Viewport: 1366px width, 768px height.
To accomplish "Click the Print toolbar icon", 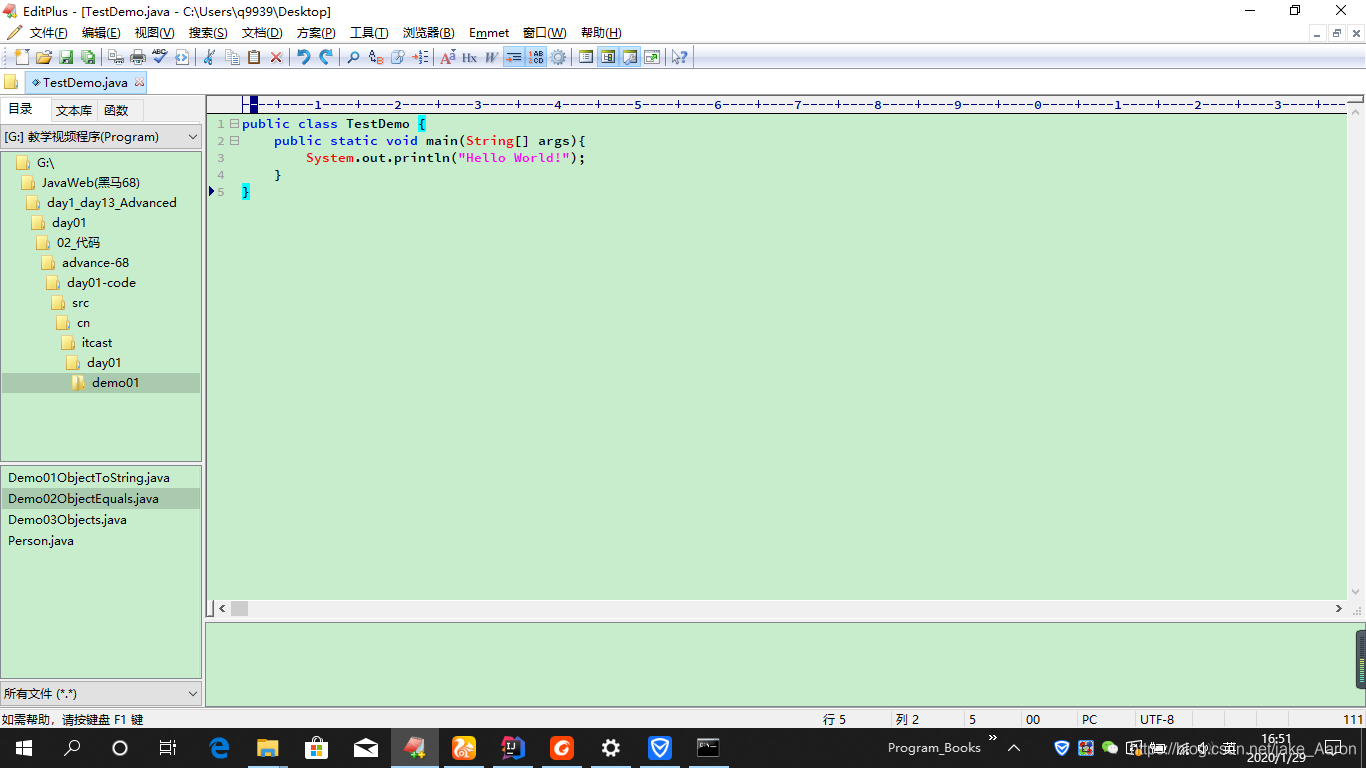I will 138,57.
